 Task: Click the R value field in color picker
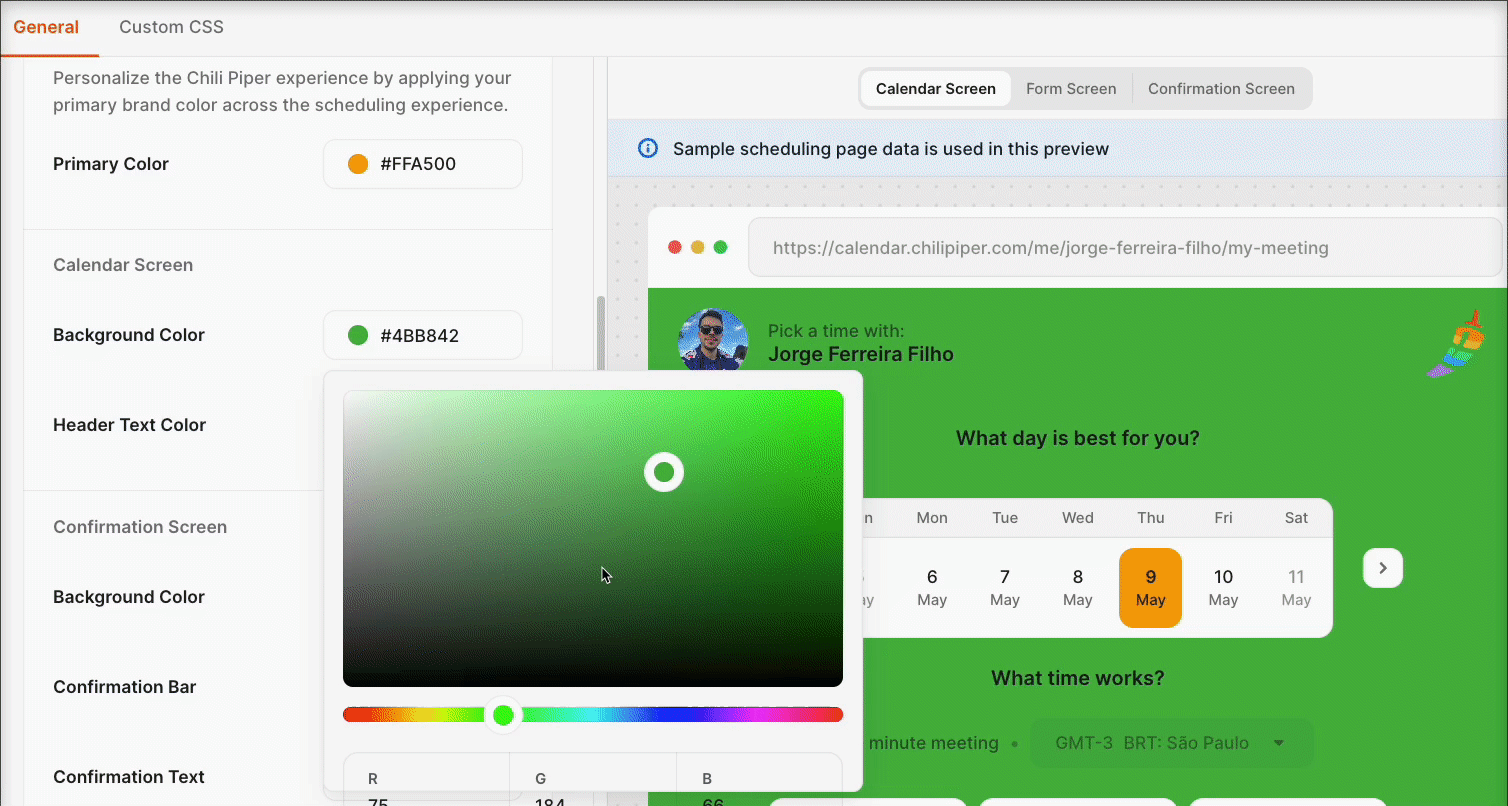(x=426, y=780)
